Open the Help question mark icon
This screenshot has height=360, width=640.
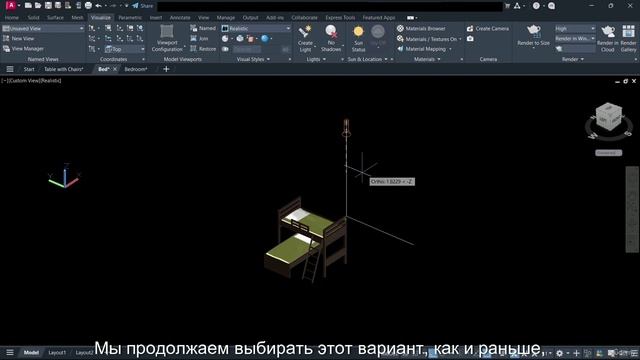pos(536,6)
